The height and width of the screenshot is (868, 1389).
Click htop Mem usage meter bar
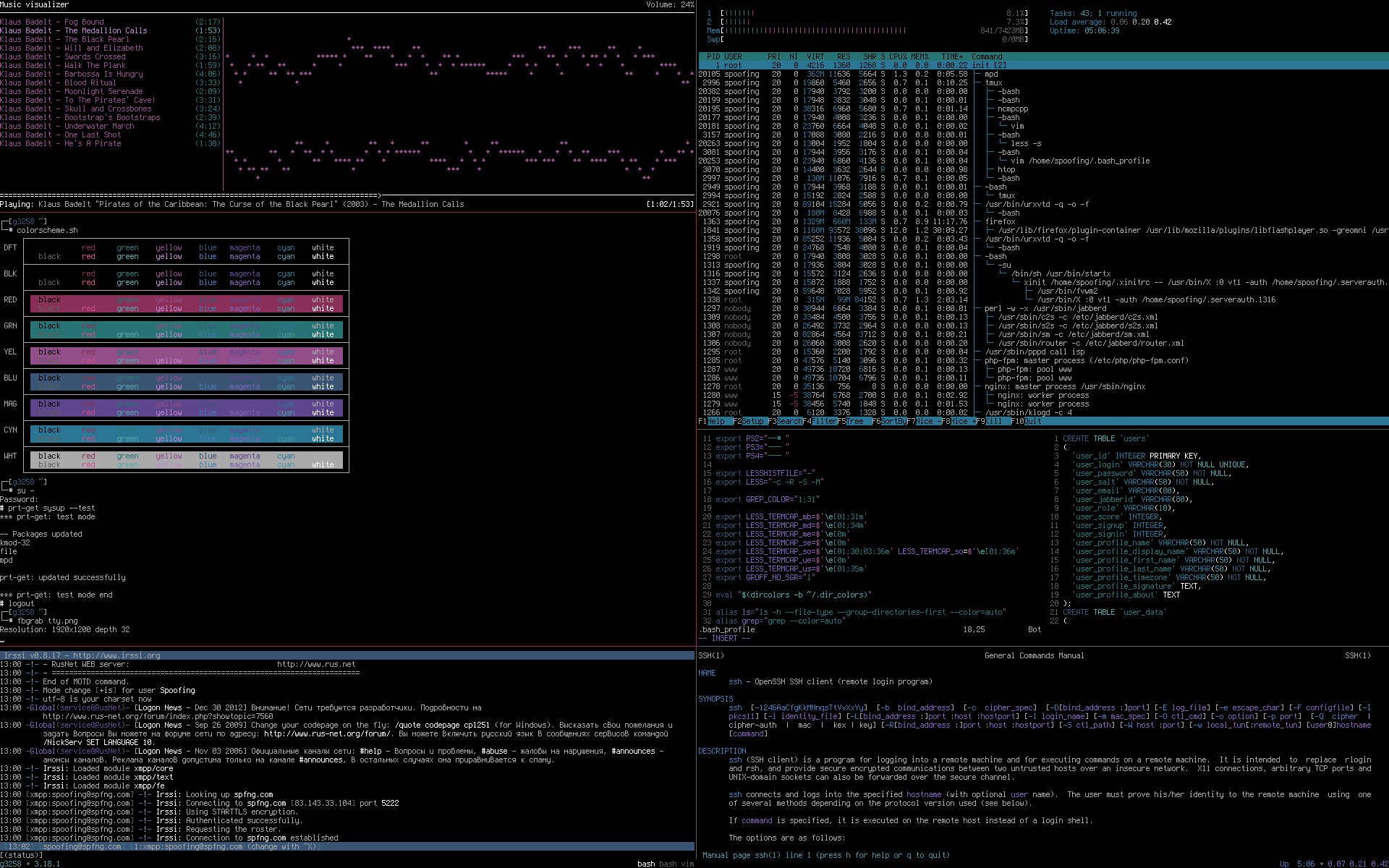click(867, 30)
